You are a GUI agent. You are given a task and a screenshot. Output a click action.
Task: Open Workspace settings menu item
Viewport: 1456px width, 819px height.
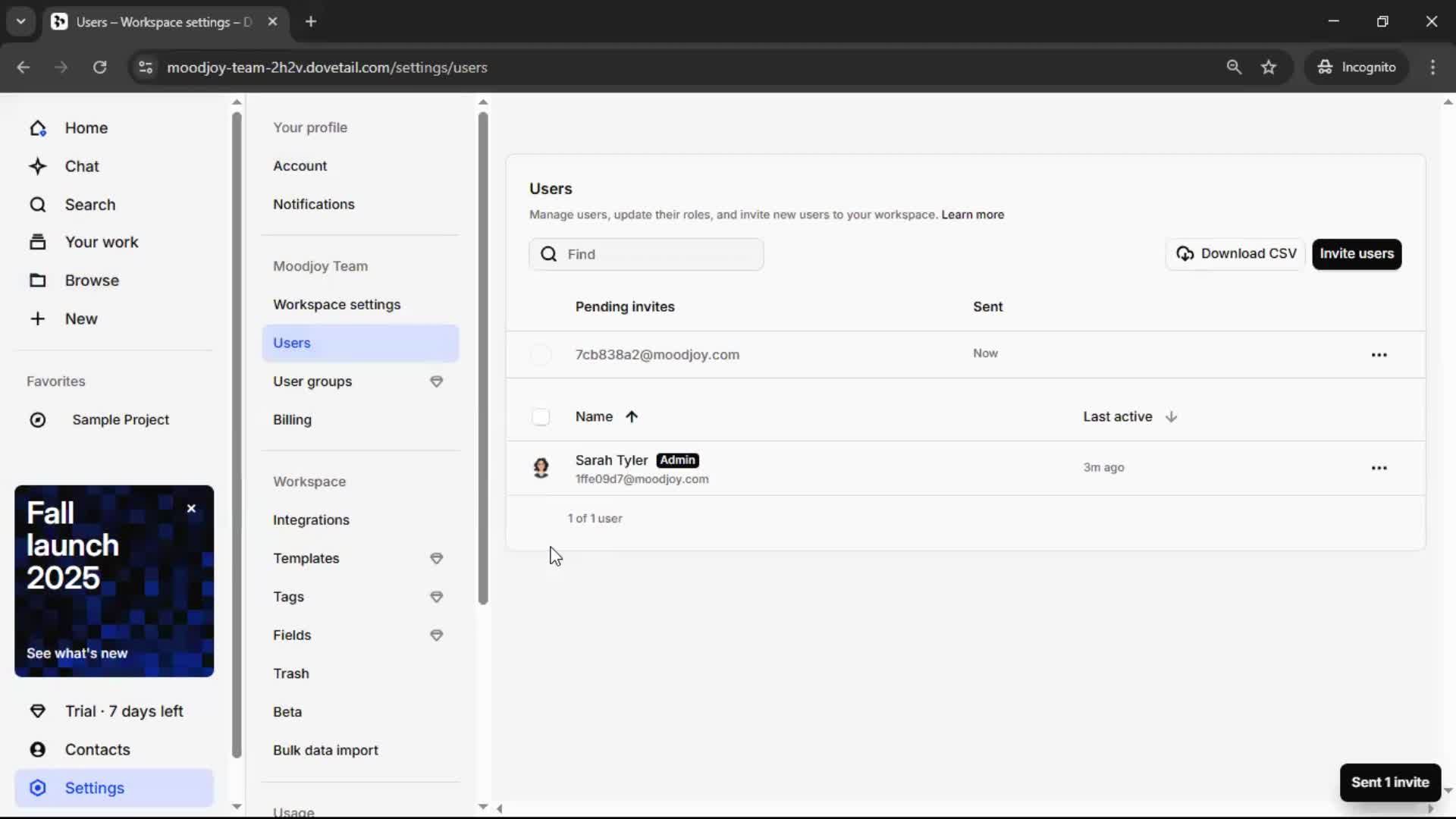pyautogui.click(x=337, y=305)
